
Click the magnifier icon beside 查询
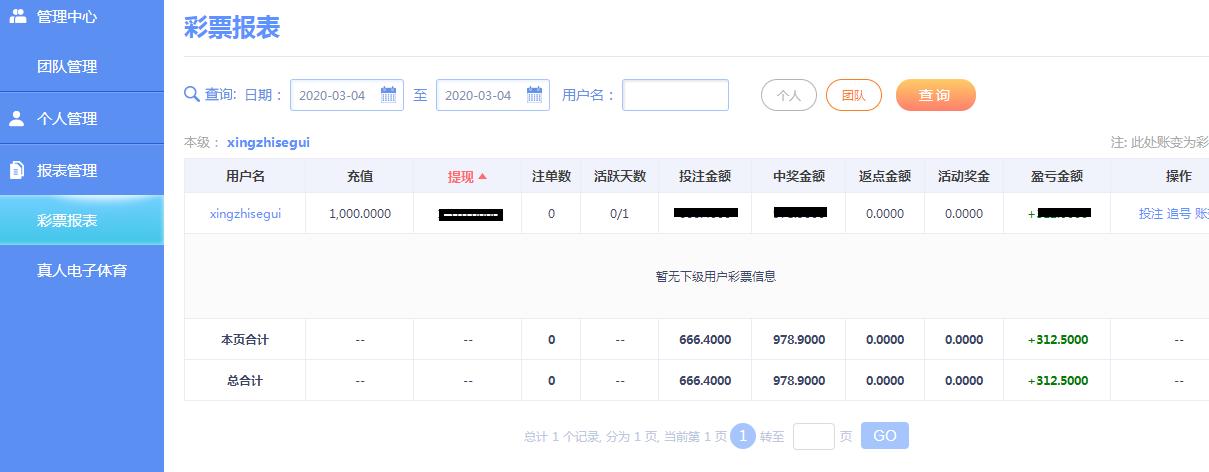(192, 95)
